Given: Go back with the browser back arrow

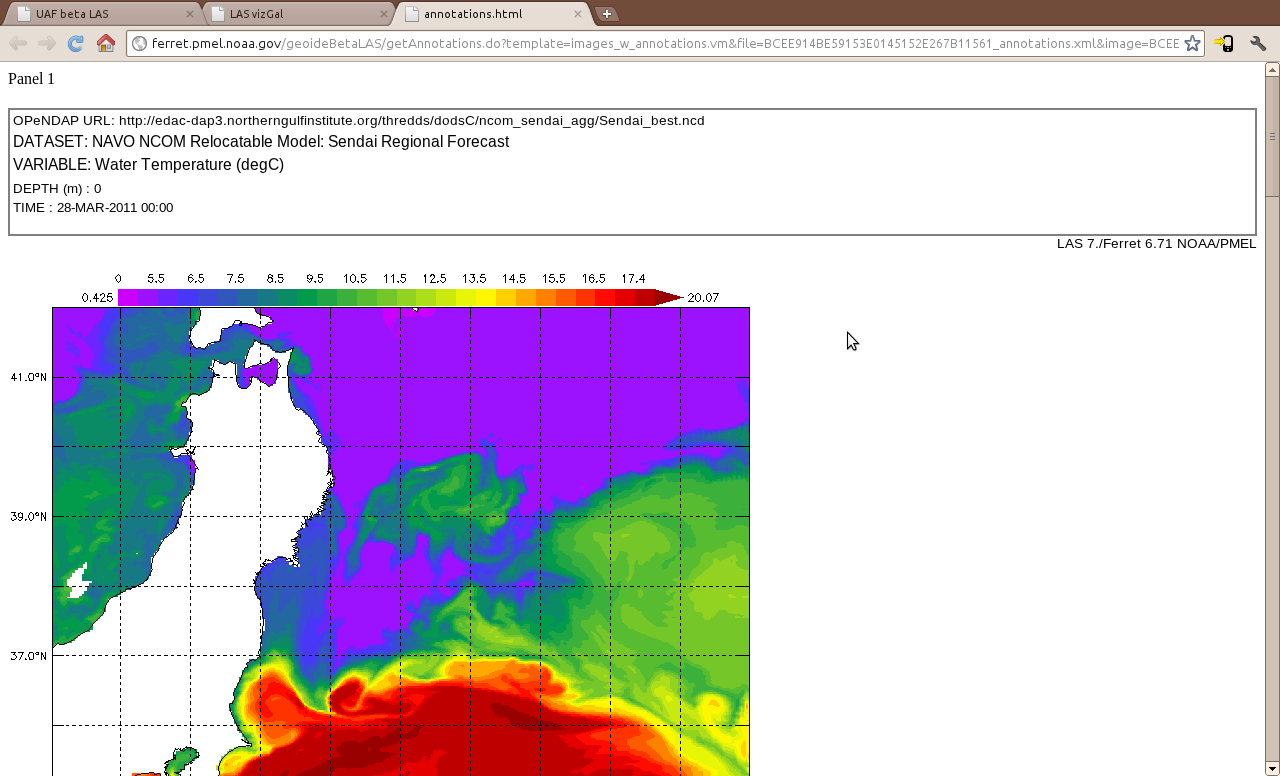Looking at the screenshot, I should coord(18,43).
